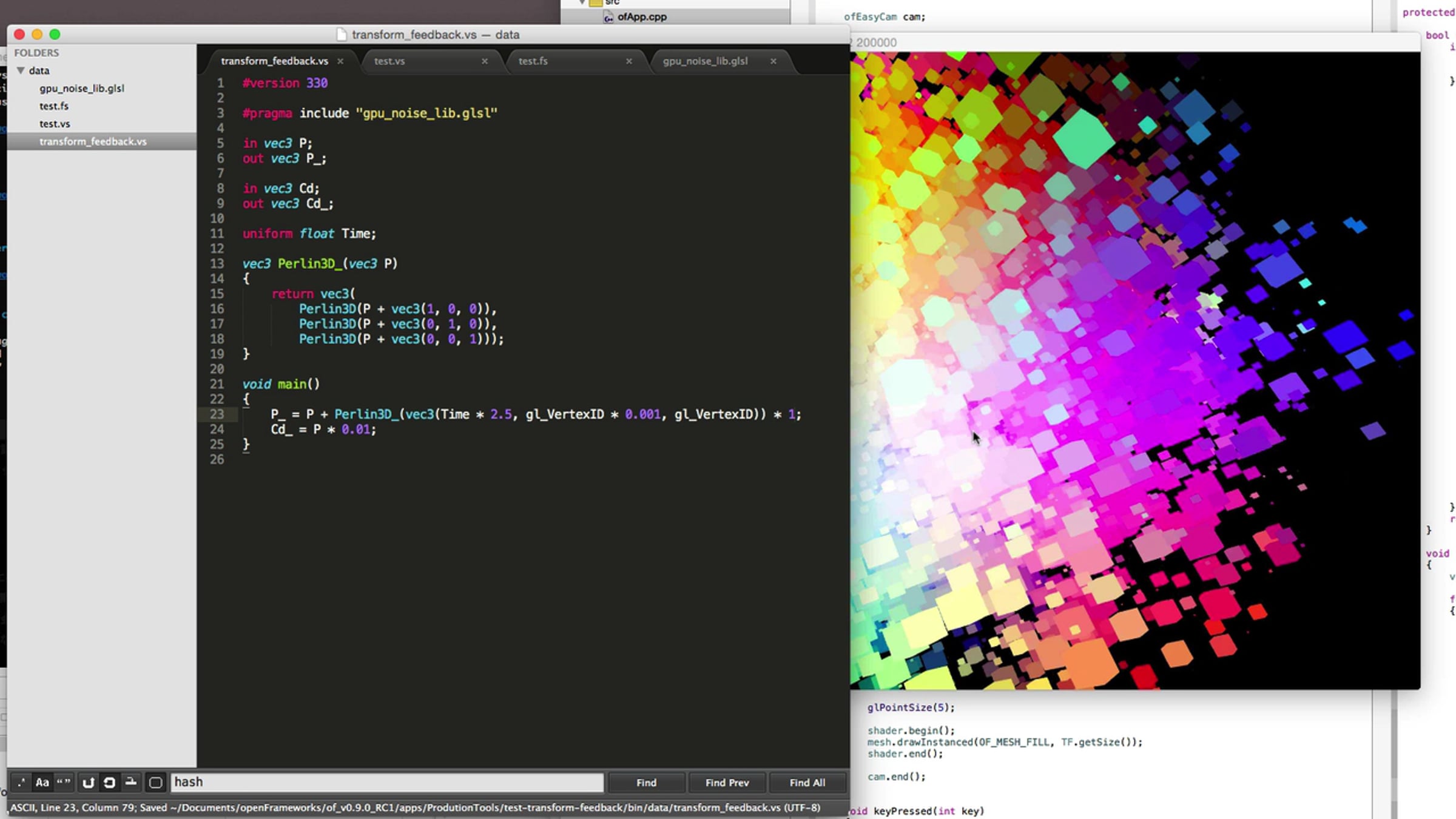The image size is (1456, 819).
Task: Toggle case sensitive (Aa) search
Action: pyautogui.click(x=42, y=783)
